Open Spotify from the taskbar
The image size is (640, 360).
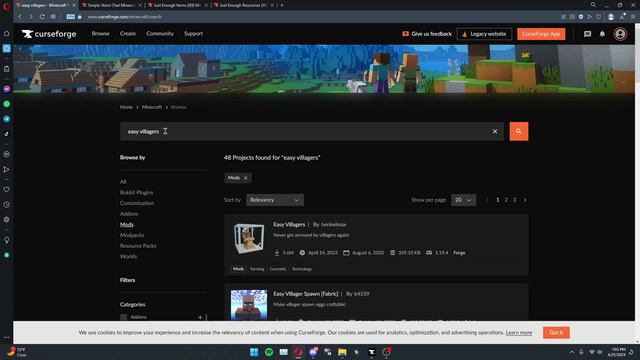(269, 352)
